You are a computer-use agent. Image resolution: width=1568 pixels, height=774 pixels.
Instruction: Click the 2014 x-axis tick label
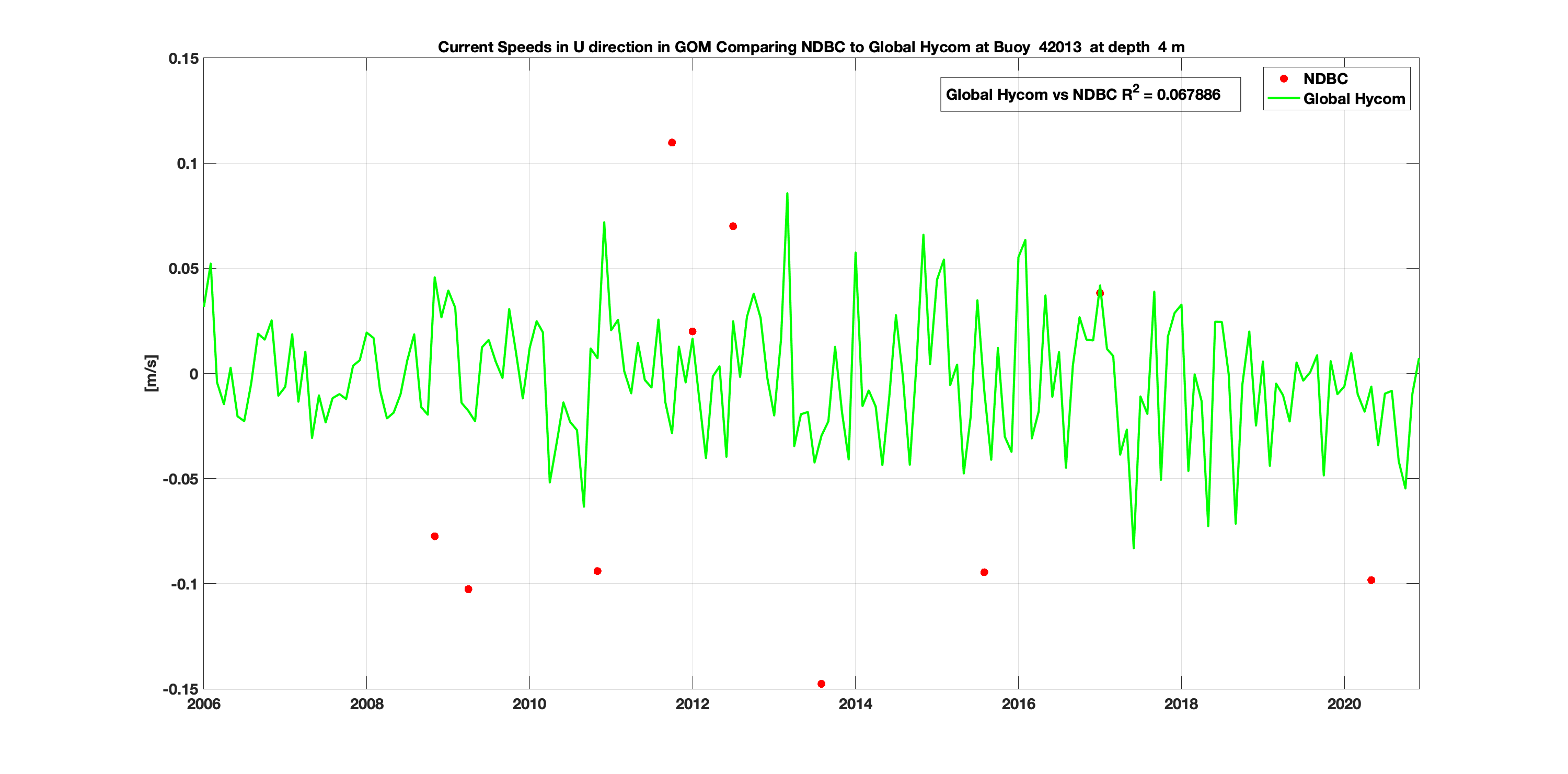(x=855, y=704)
